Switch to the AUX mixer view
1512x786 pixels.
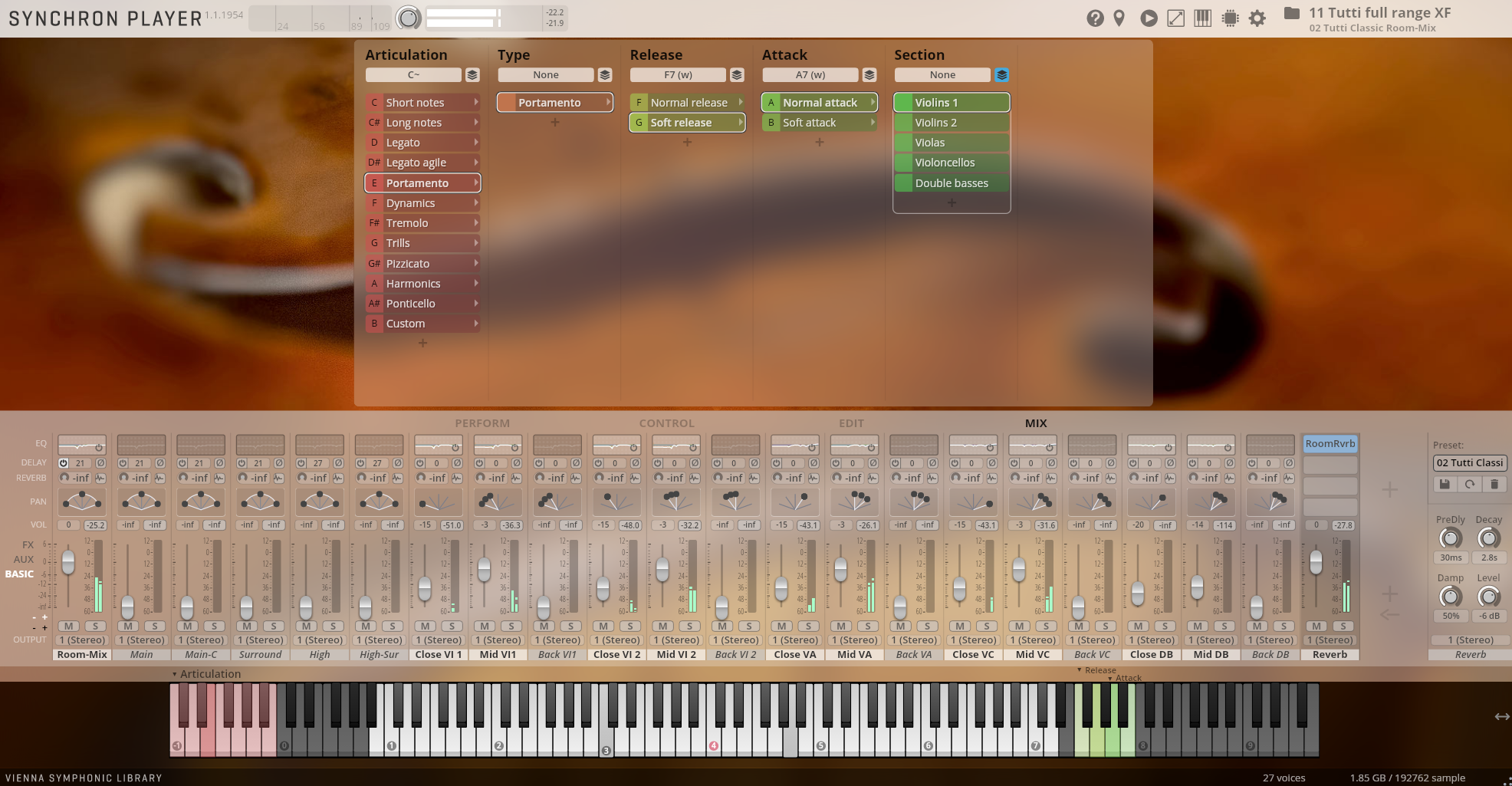click(25, 559)
